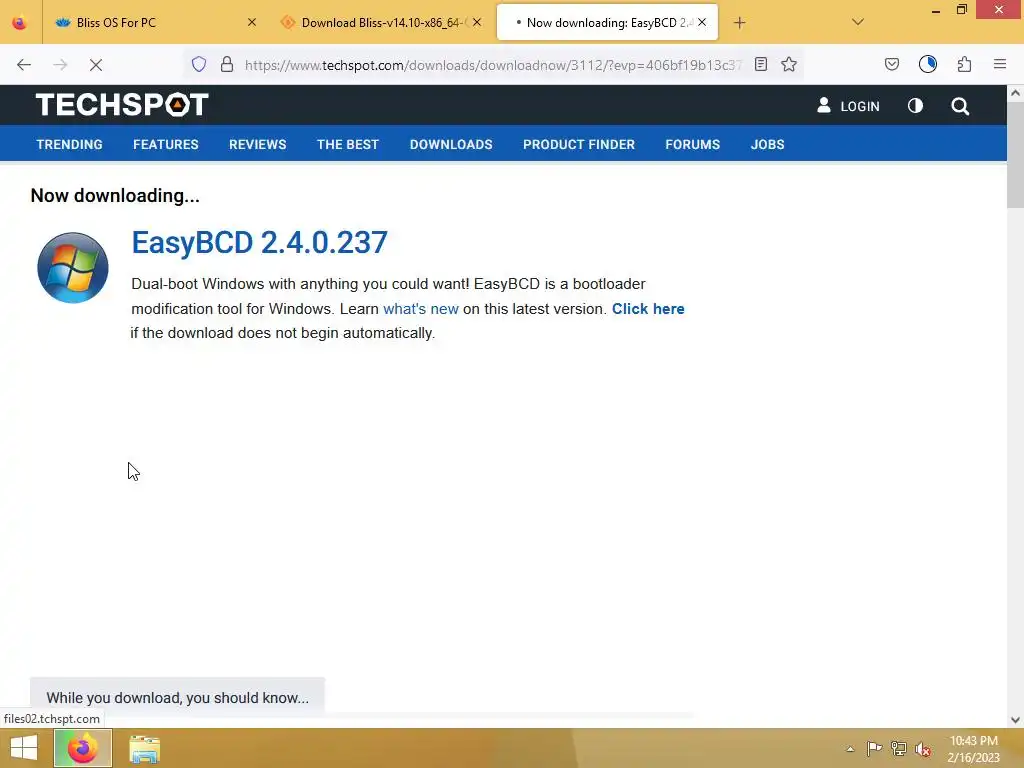
Task: Close the Download Bliss-v14.10 tab
Action: (477, 22)
